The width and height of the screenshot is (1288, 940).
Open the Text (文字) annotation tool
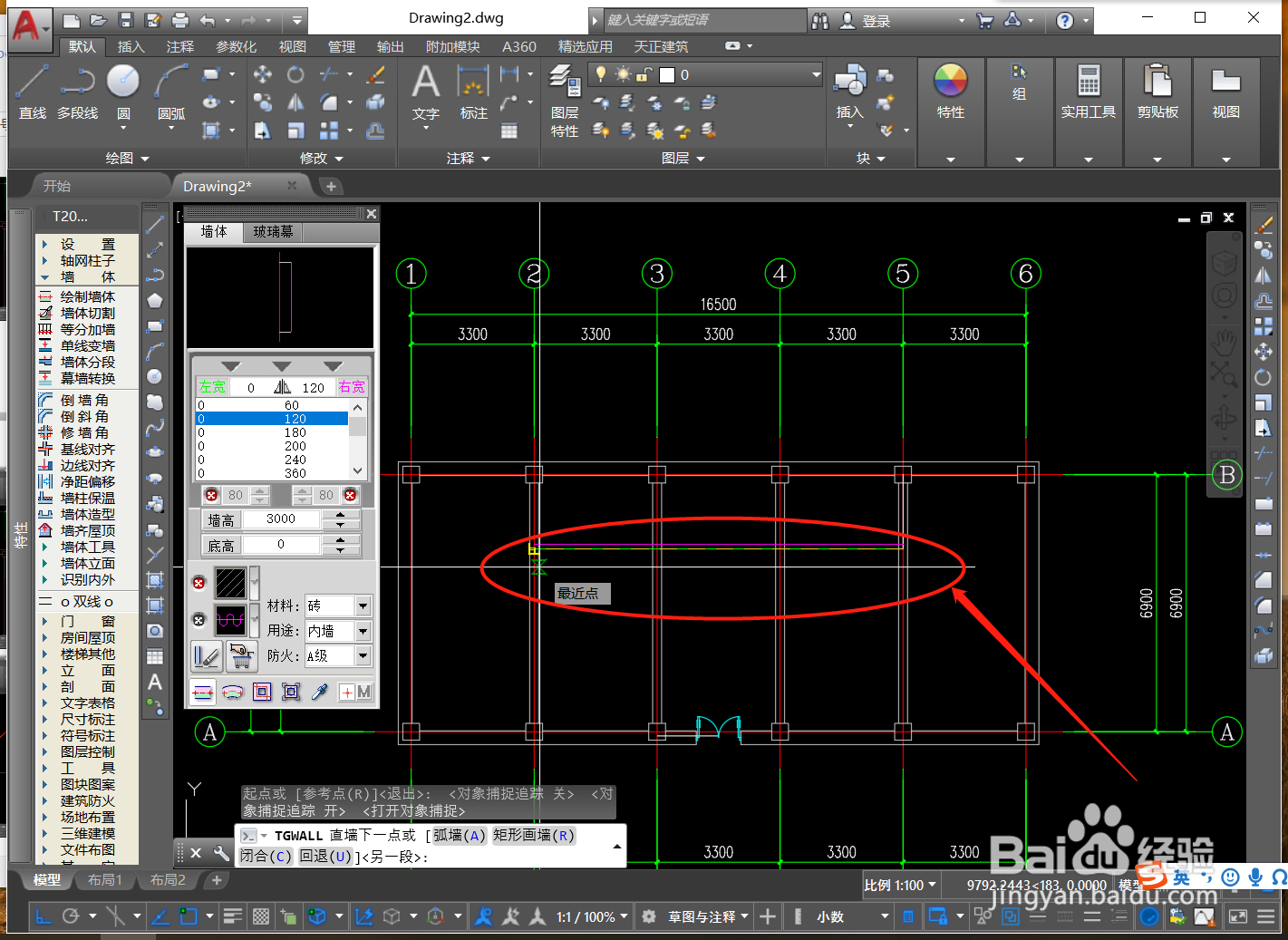(425, 93)
